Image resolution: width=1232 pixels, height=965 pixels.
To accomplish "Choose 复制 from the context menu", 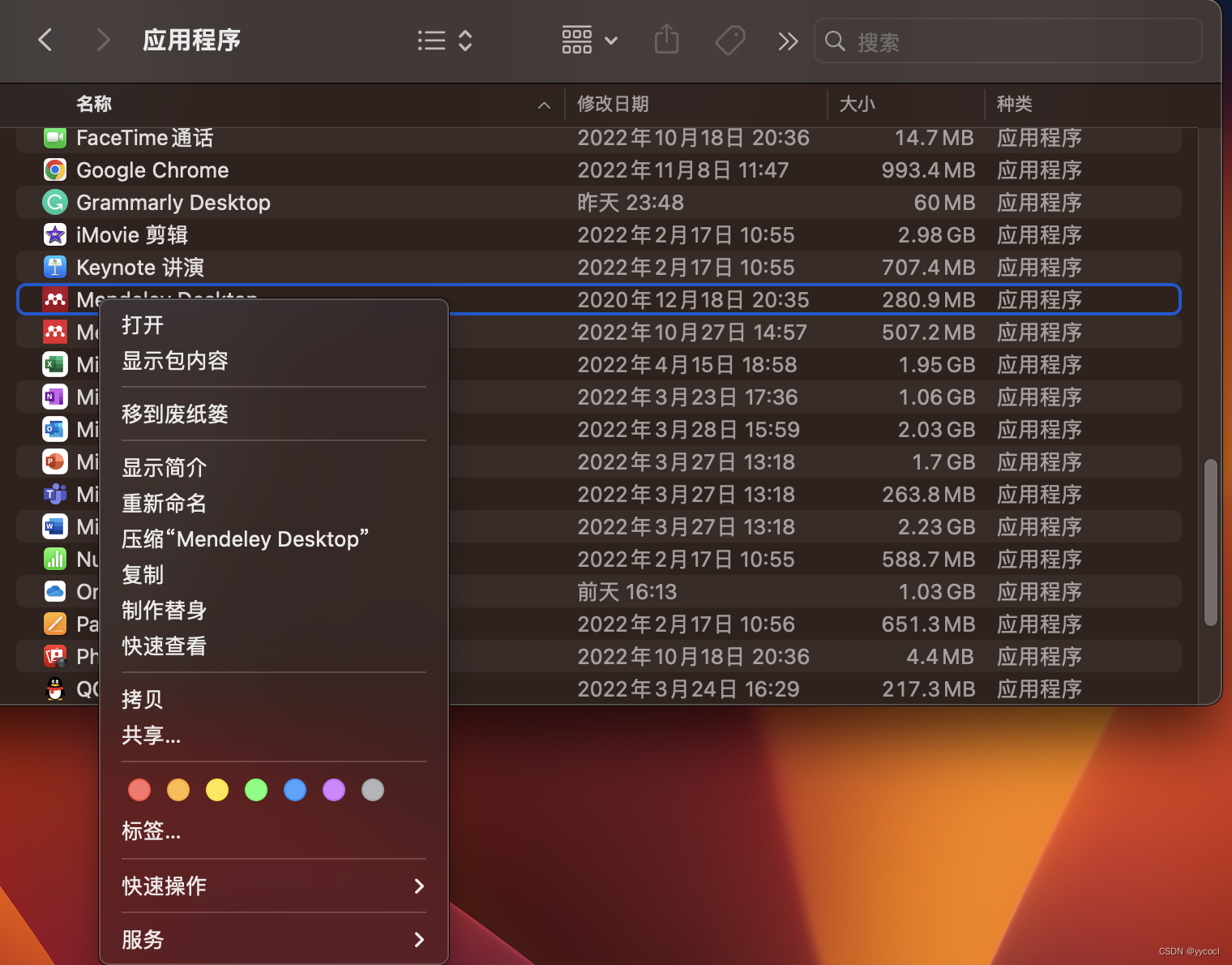I will (x=274, y=575).
